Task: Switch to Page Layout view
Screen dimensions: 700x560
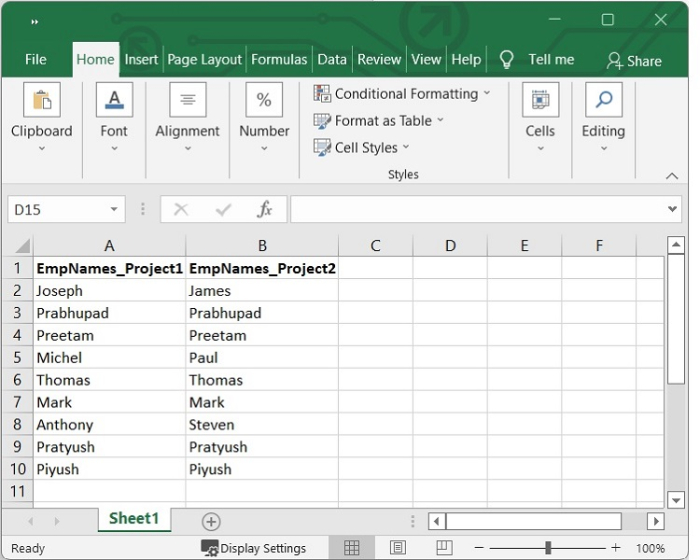Action: (397, 548)
